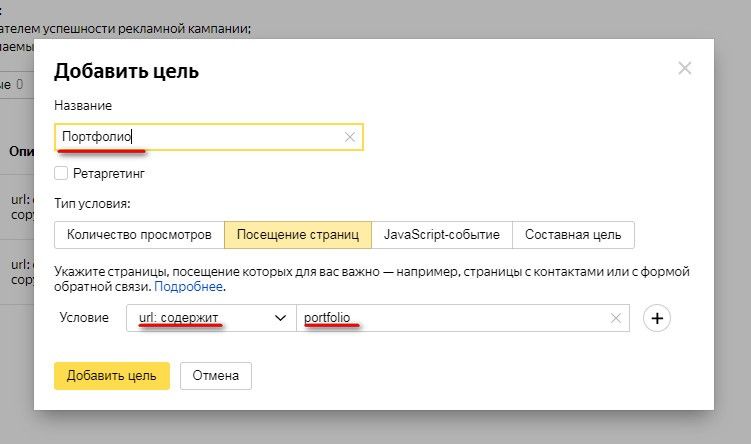Close the Добавить цель dialog
The width and height of the screenshot is (751, 444).
click(684, 68)
